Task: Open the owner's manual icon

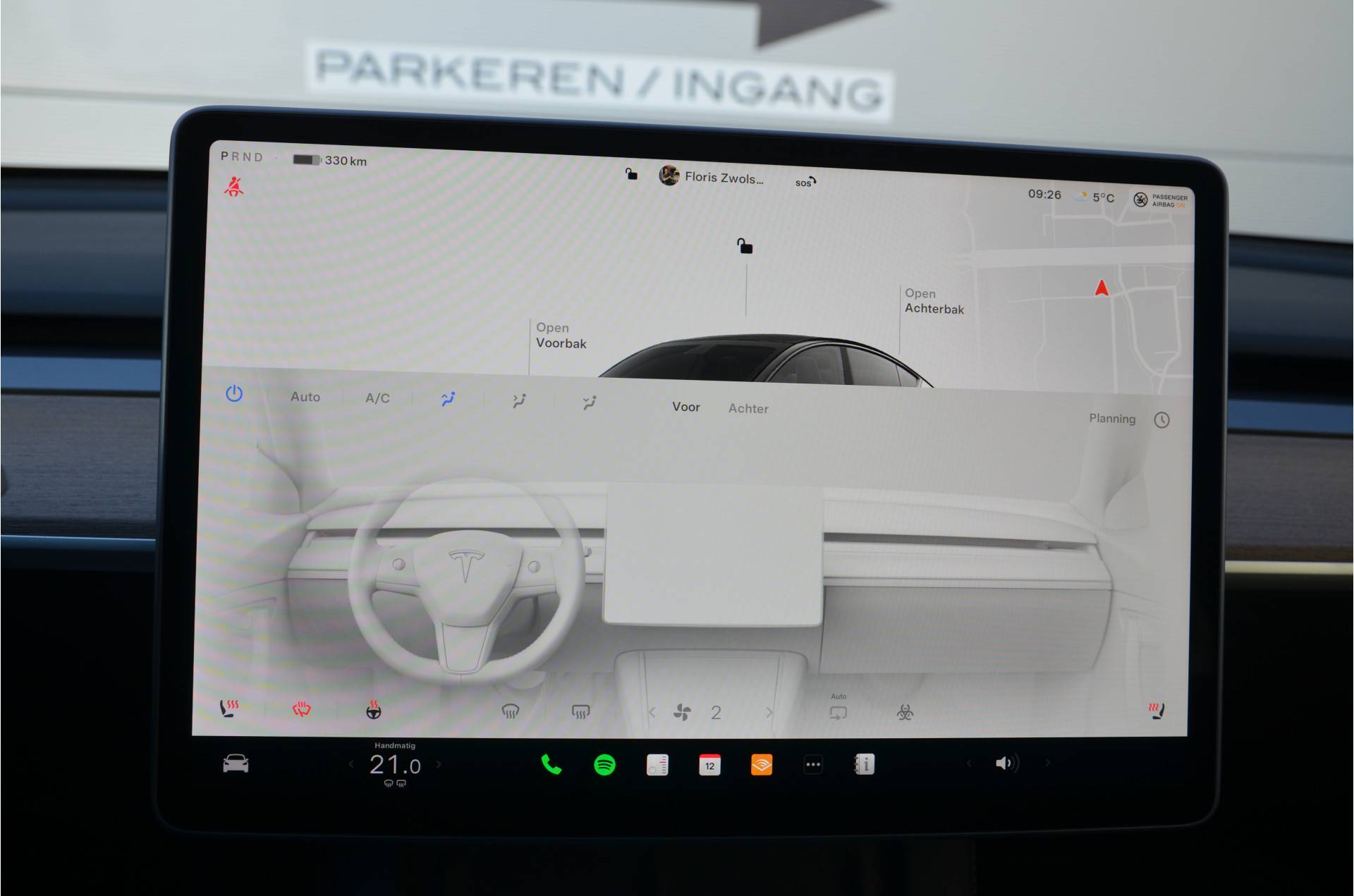Action: [865, 764]
